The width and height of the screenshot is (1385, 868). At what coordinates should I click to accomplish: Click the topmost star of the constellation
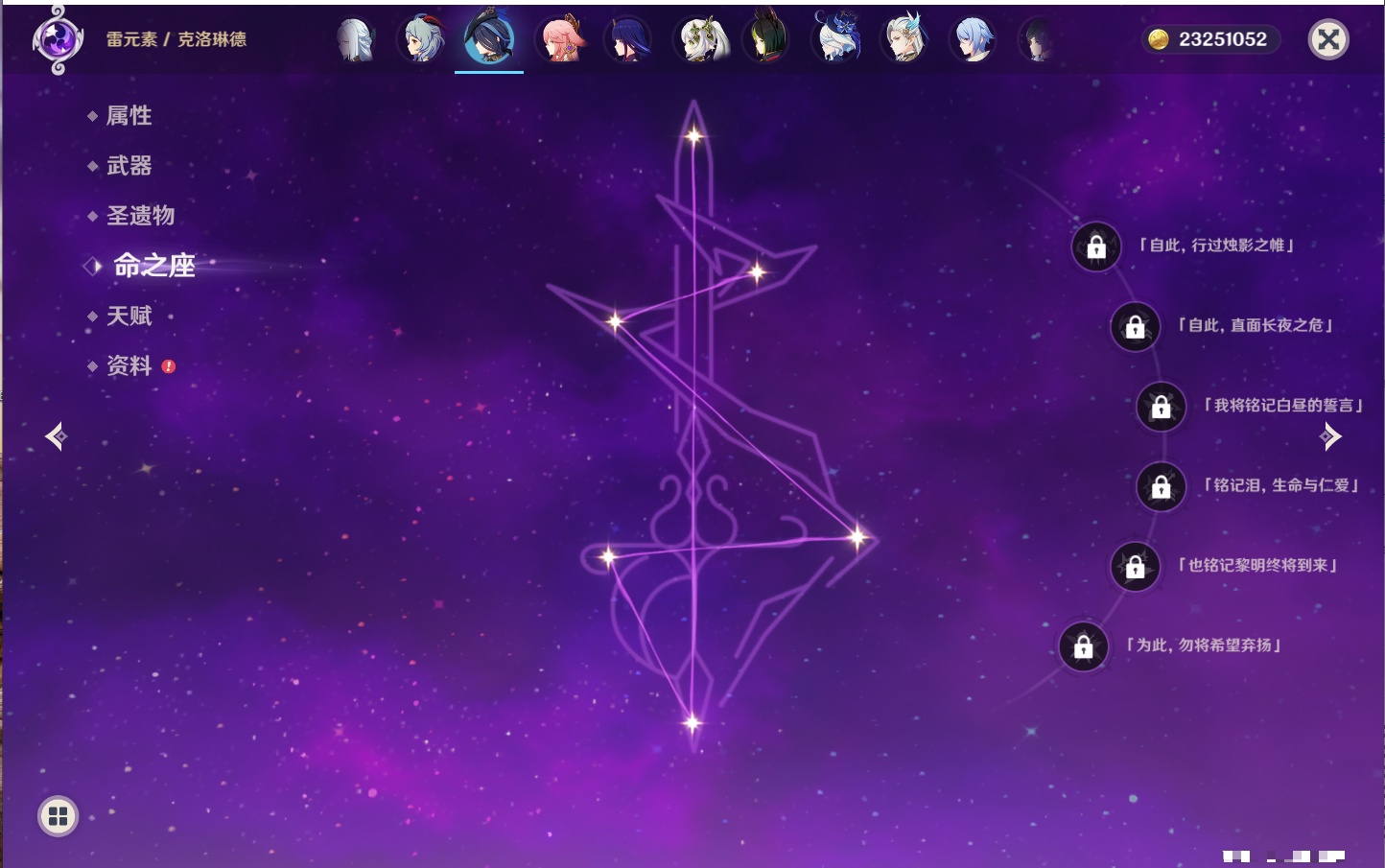pos(693,136)
